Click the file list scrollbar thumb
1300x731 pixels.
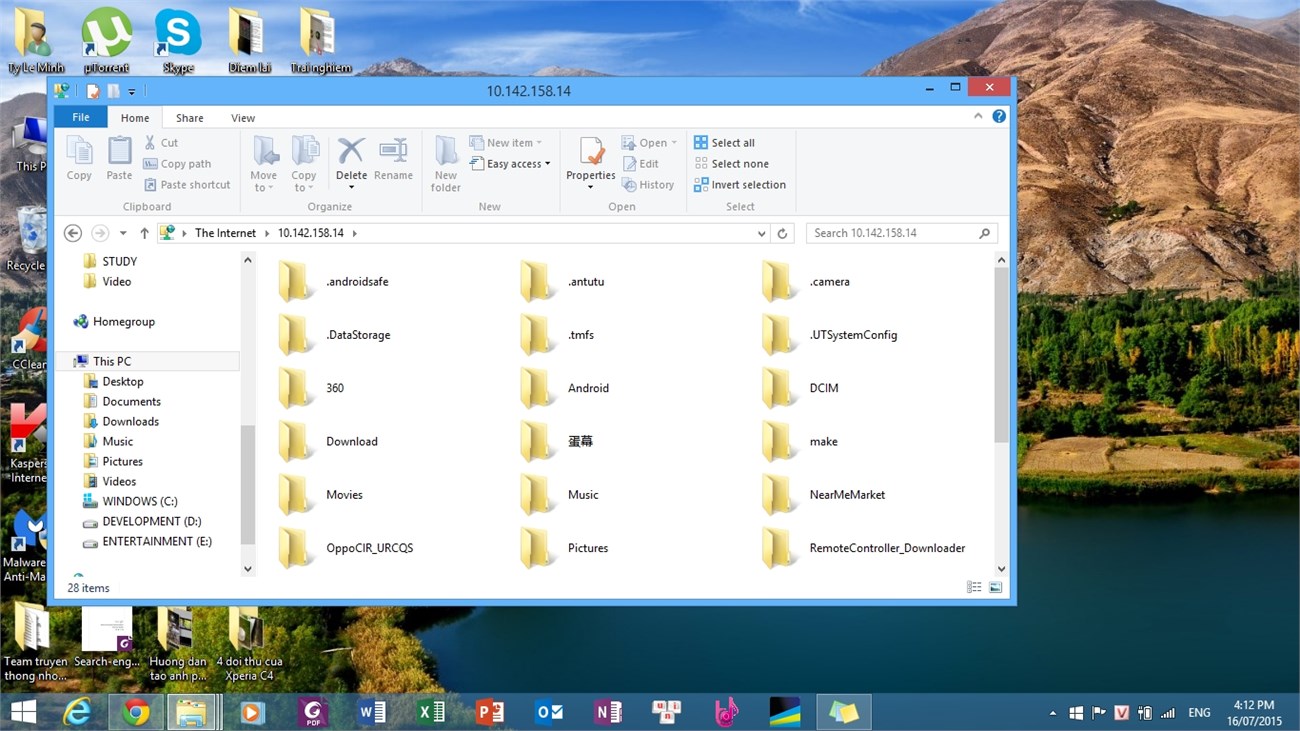pos(1001,355)
